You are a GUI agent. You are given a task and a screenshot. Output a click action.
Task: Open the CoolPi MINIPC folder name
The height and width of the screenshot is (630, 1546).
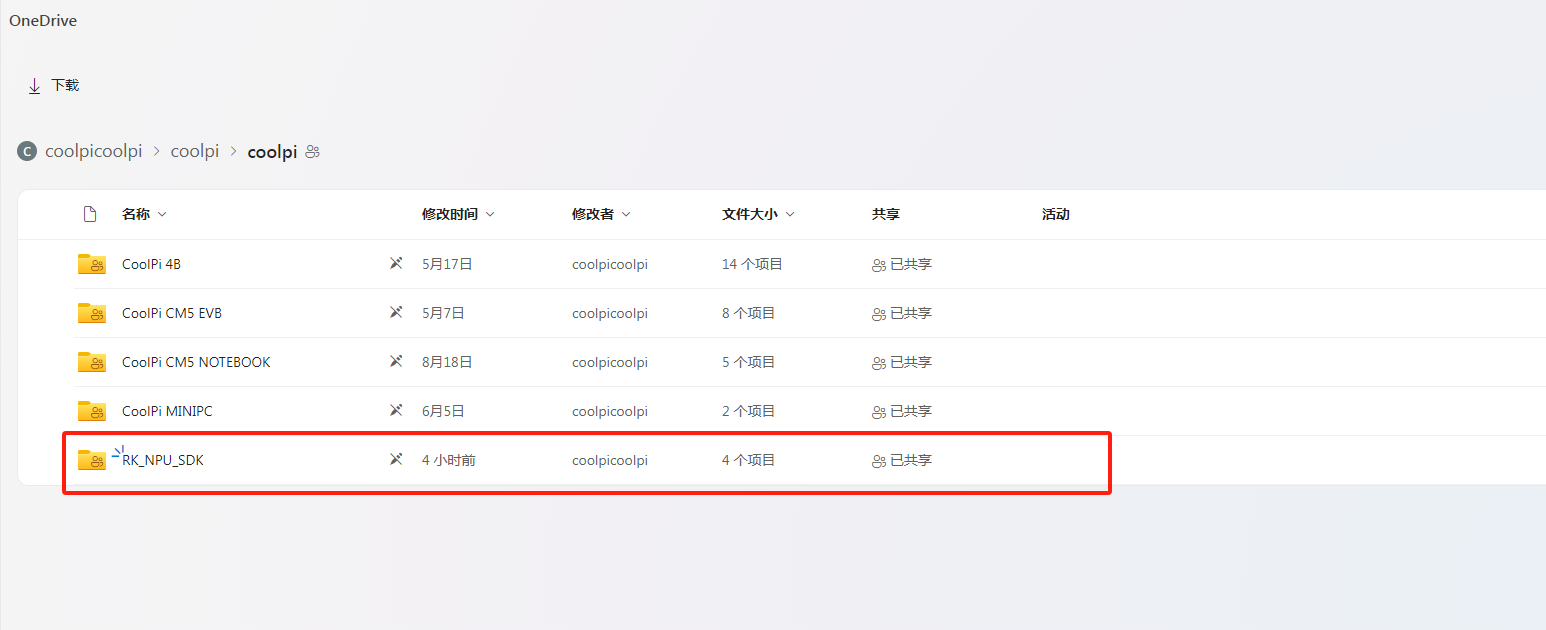pyautogui.click(x=167, y=411)
